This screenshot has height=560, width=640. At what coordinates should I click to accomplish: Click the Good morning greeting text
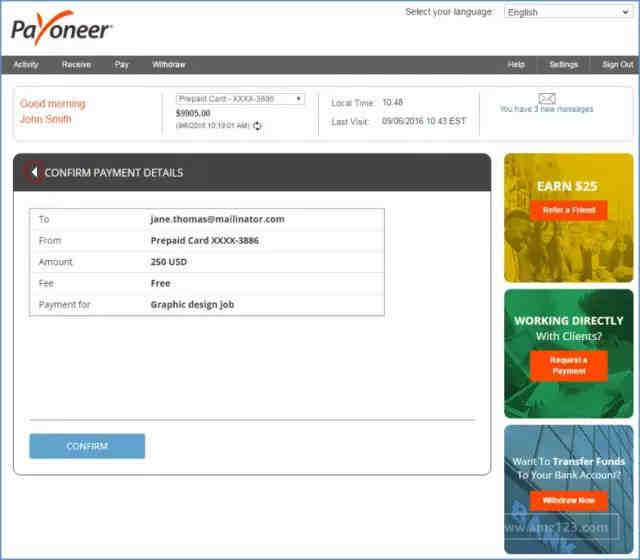53,104
